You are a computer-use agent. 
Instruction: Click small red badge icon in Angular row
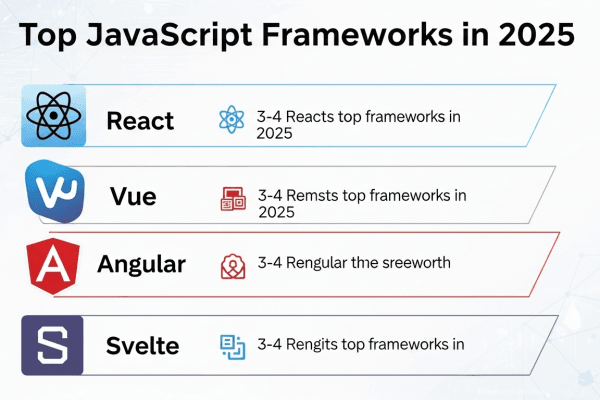[232, 266]
